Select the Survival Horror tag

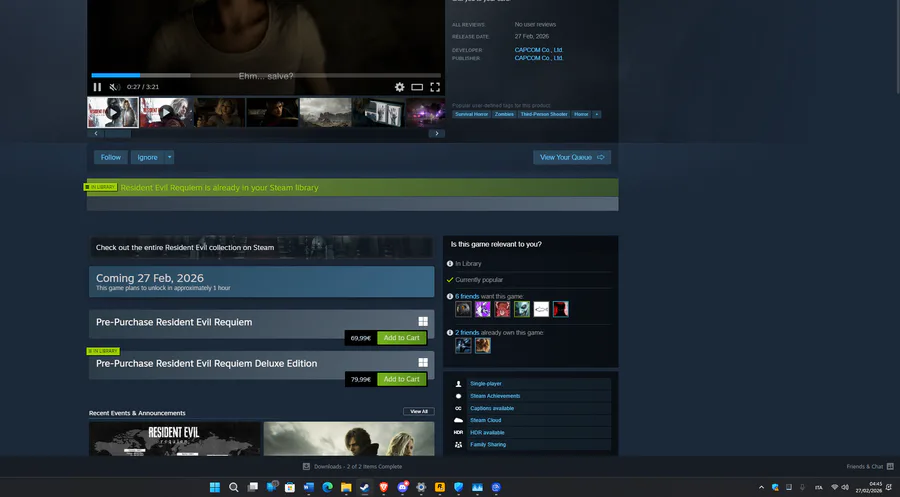(471, 114)
